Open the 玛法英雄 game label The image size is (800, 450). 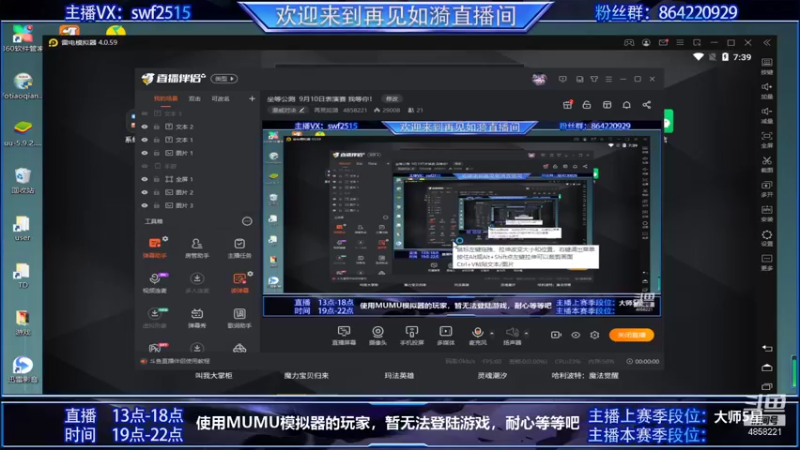[399, 376]
